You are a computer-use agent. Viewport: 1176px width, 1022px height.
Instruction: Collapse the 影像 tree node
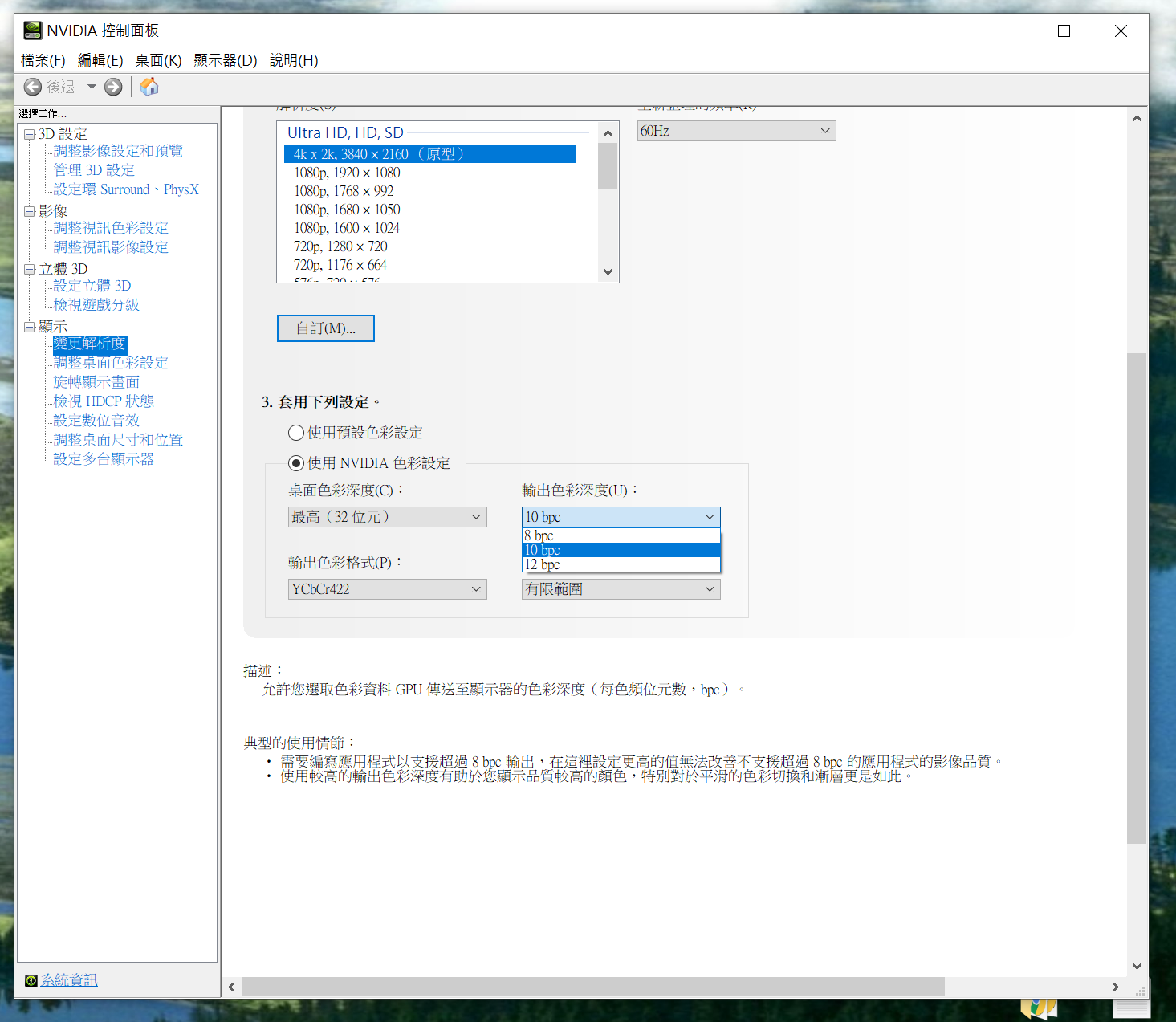pyautogui.click(x=29, y=211)
